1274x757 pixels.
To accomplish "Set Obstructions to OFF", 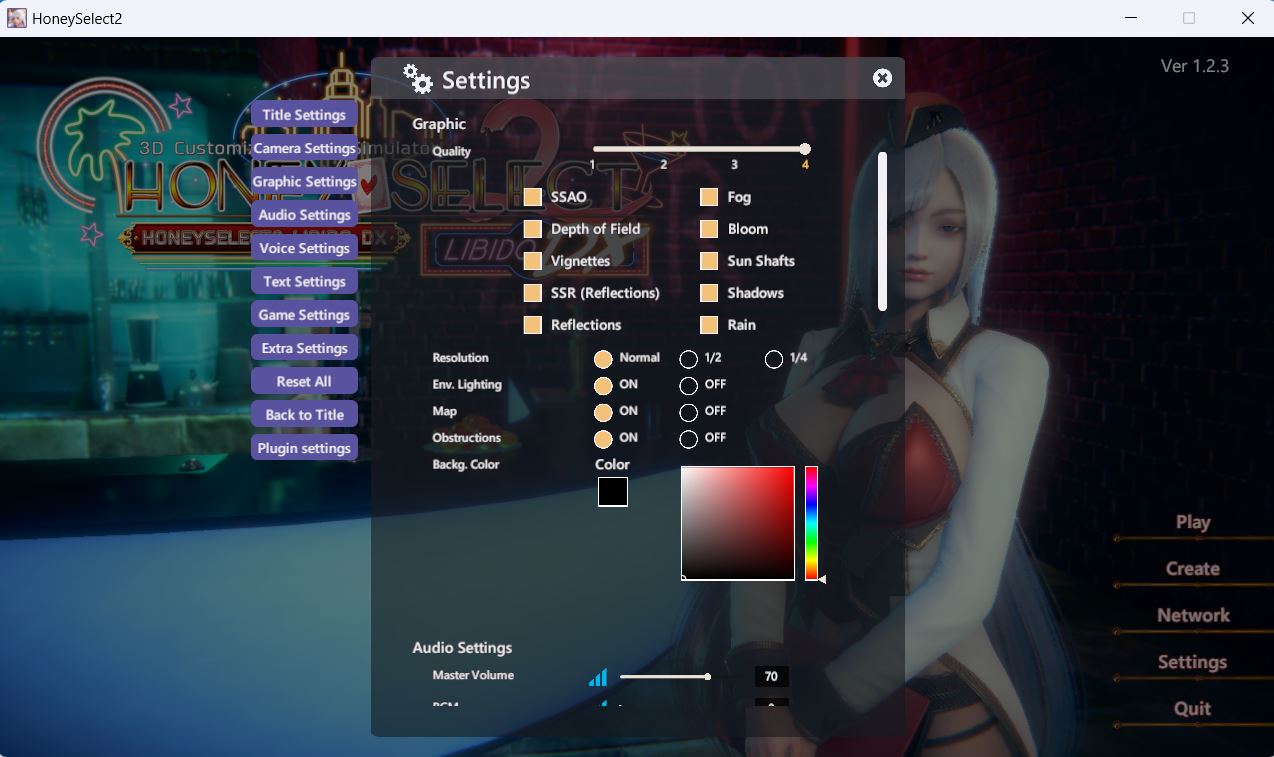I will [688, 439].
